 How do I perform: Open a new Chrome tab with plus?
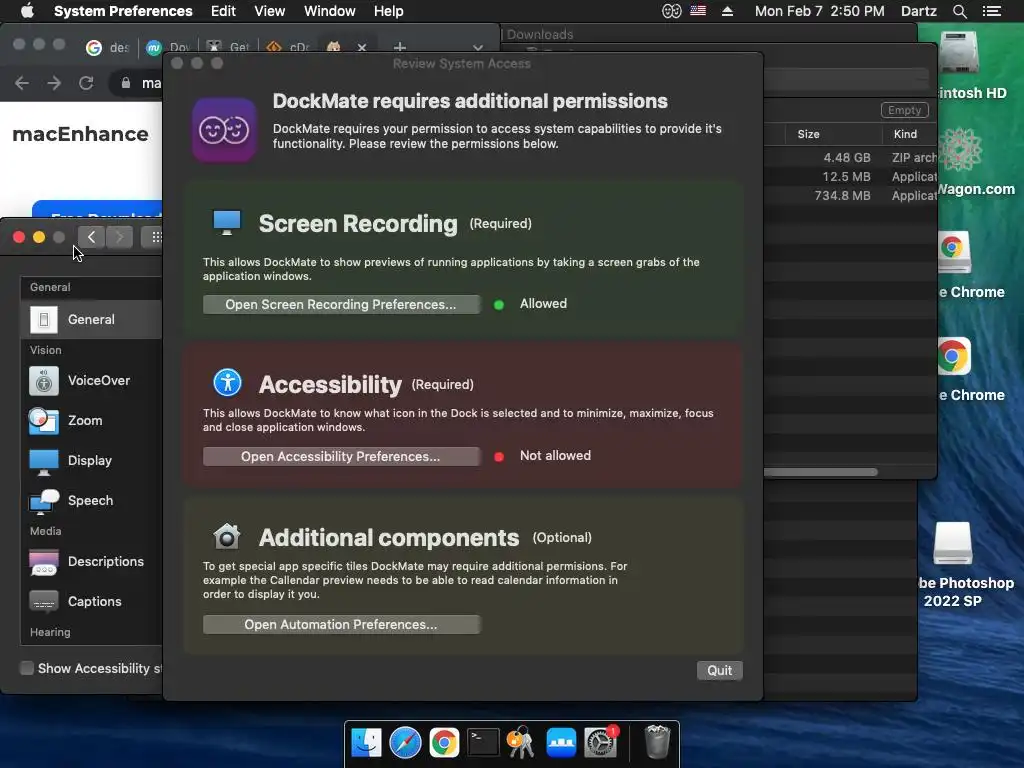click(x=400, y=47)
